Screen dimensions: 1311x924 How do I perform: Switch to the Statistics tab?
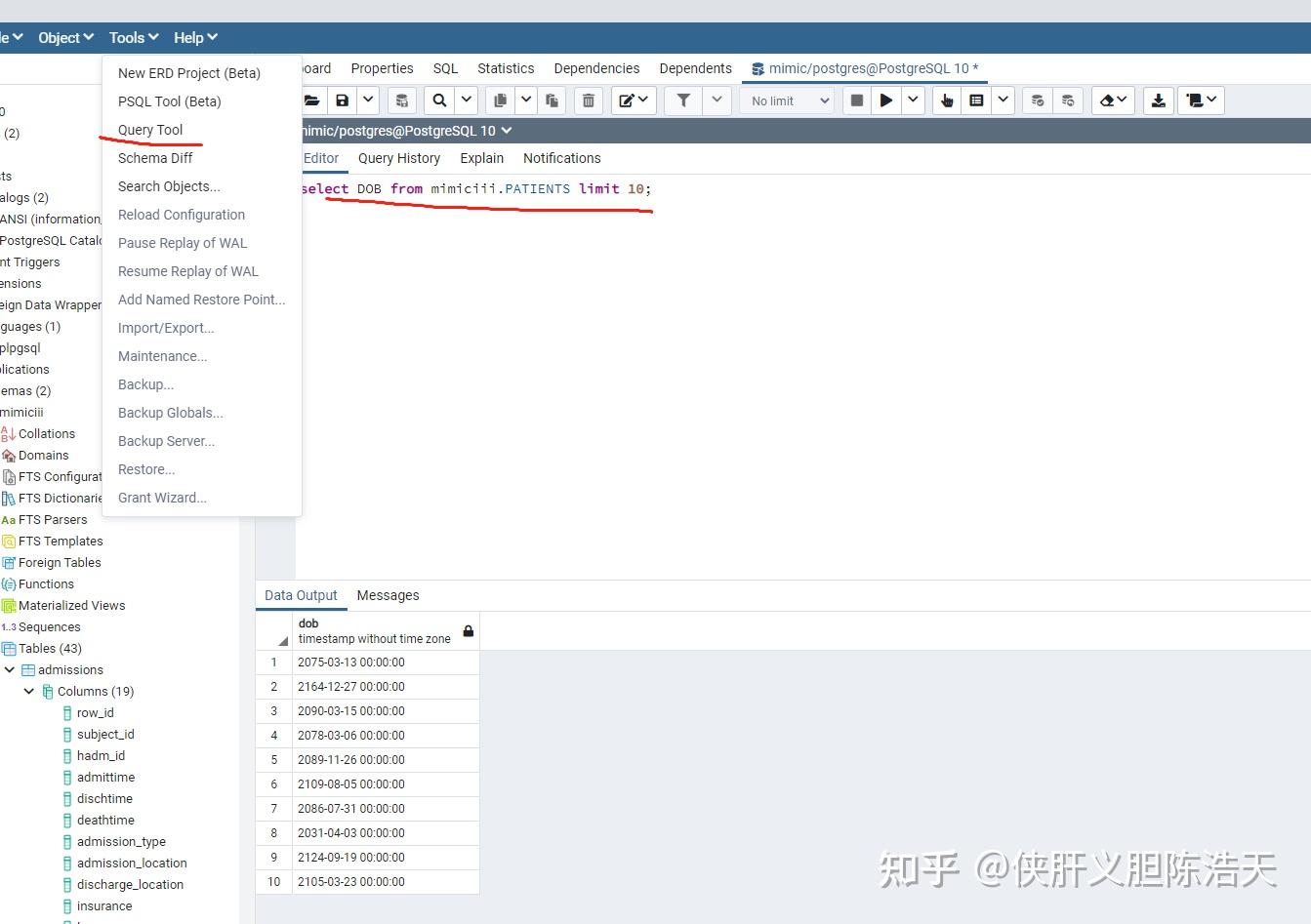tap(506, 68)
